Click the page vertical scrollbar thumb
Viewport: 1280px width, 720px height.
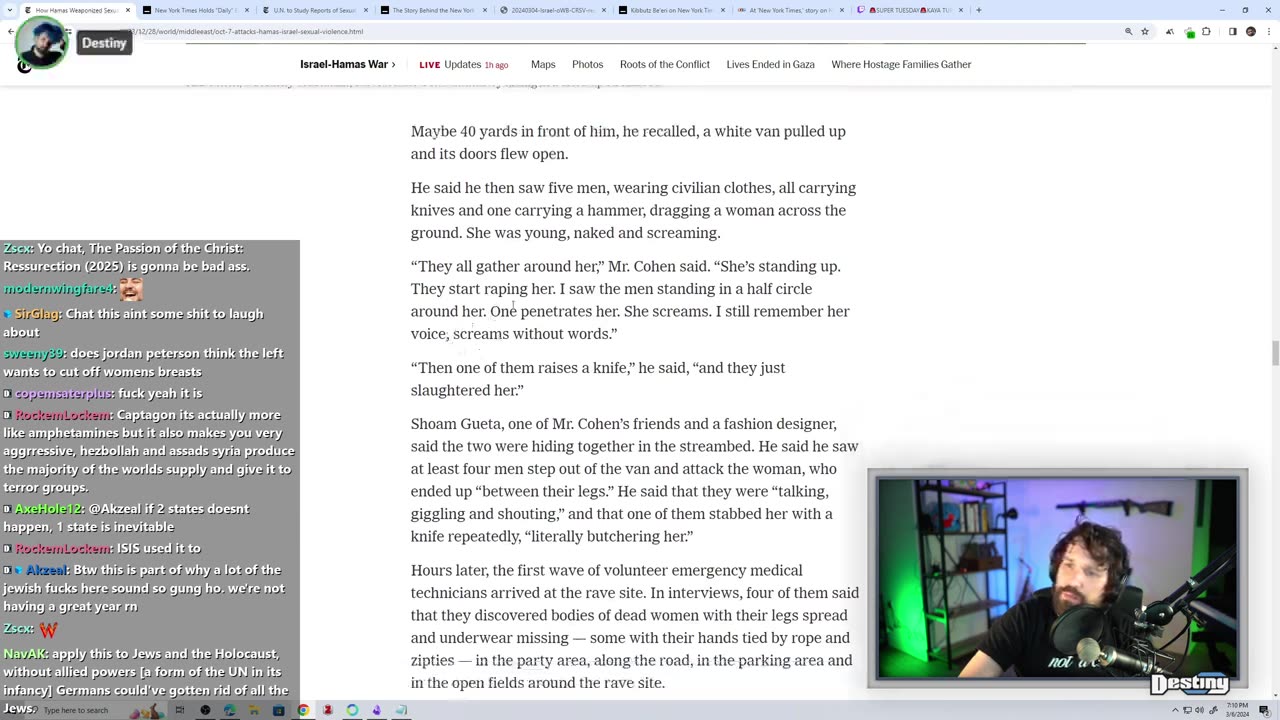1274,353
